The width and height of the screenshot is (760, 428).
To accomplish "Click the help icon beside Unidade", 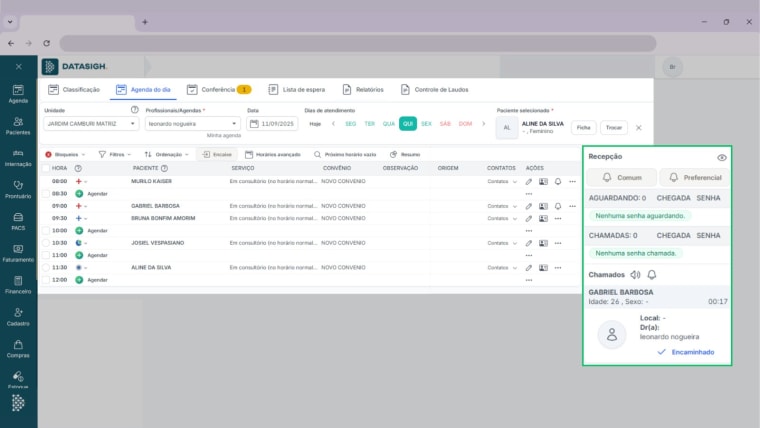I will pos(135,110).
